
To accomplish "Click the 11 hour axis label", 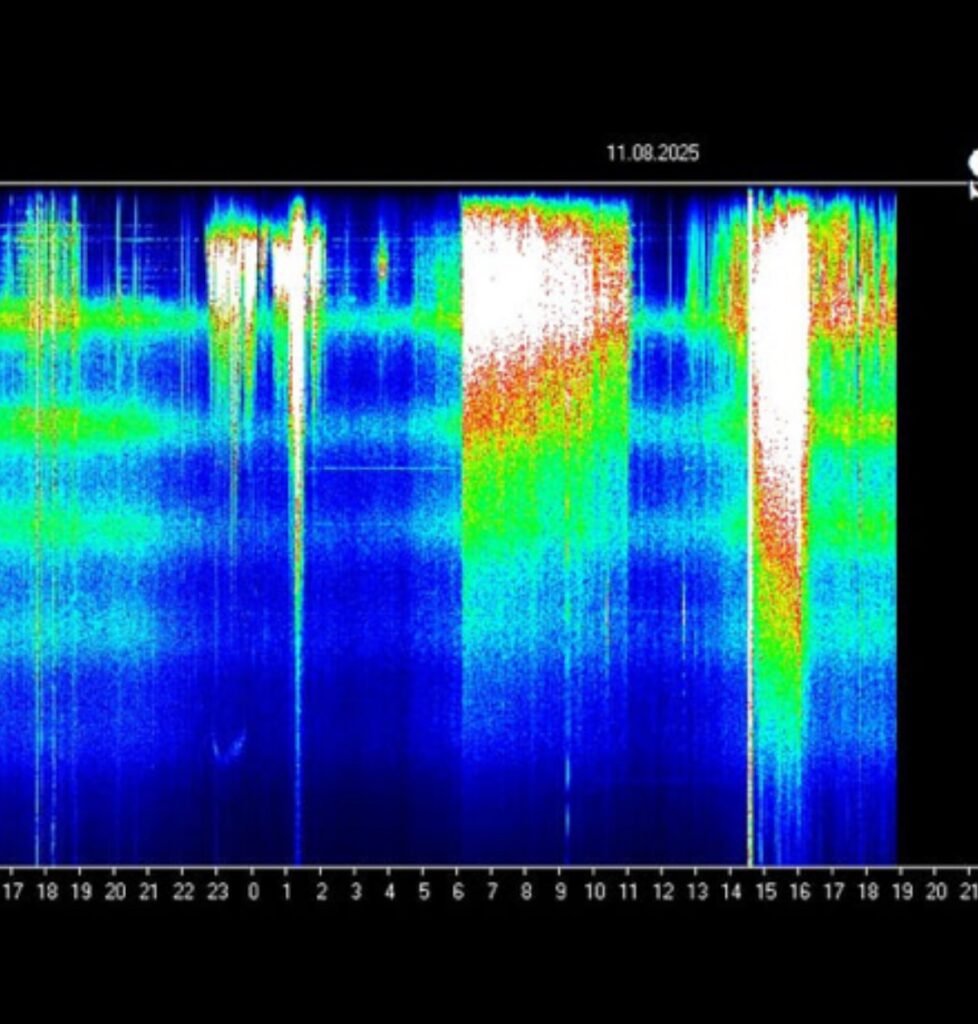I will 628,891.
